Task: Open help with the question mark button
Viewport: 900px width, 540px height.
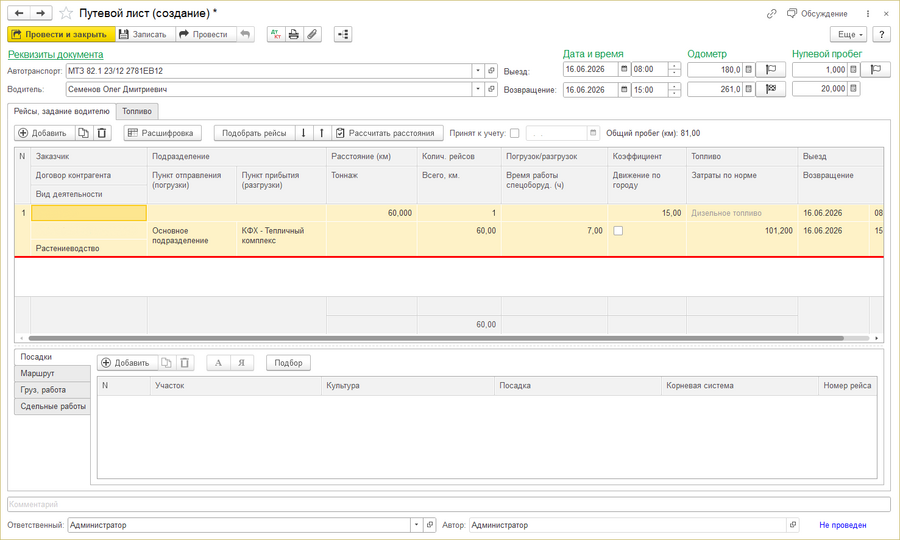Action: coord(882,34)
